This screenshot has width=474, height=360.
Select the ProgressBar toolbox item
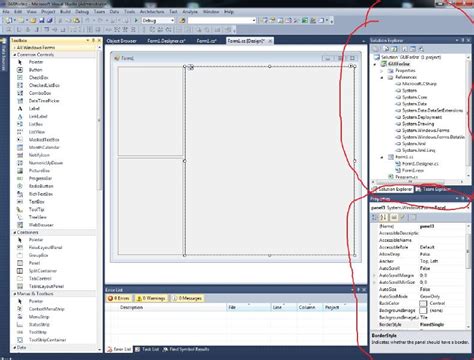point(40,178)
